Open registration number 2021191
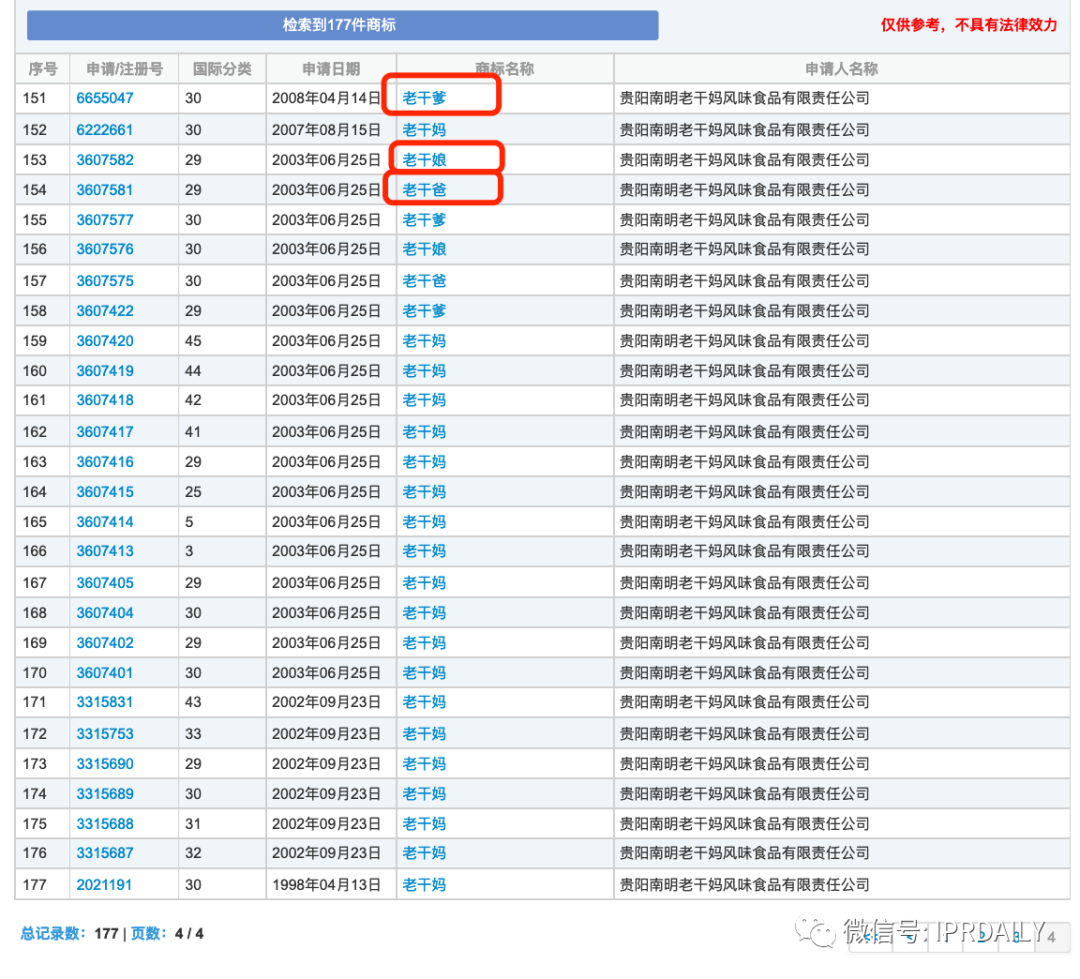The height and width of the screenshot is (979, 1080). pyautogui.click(x=104, y=885)
